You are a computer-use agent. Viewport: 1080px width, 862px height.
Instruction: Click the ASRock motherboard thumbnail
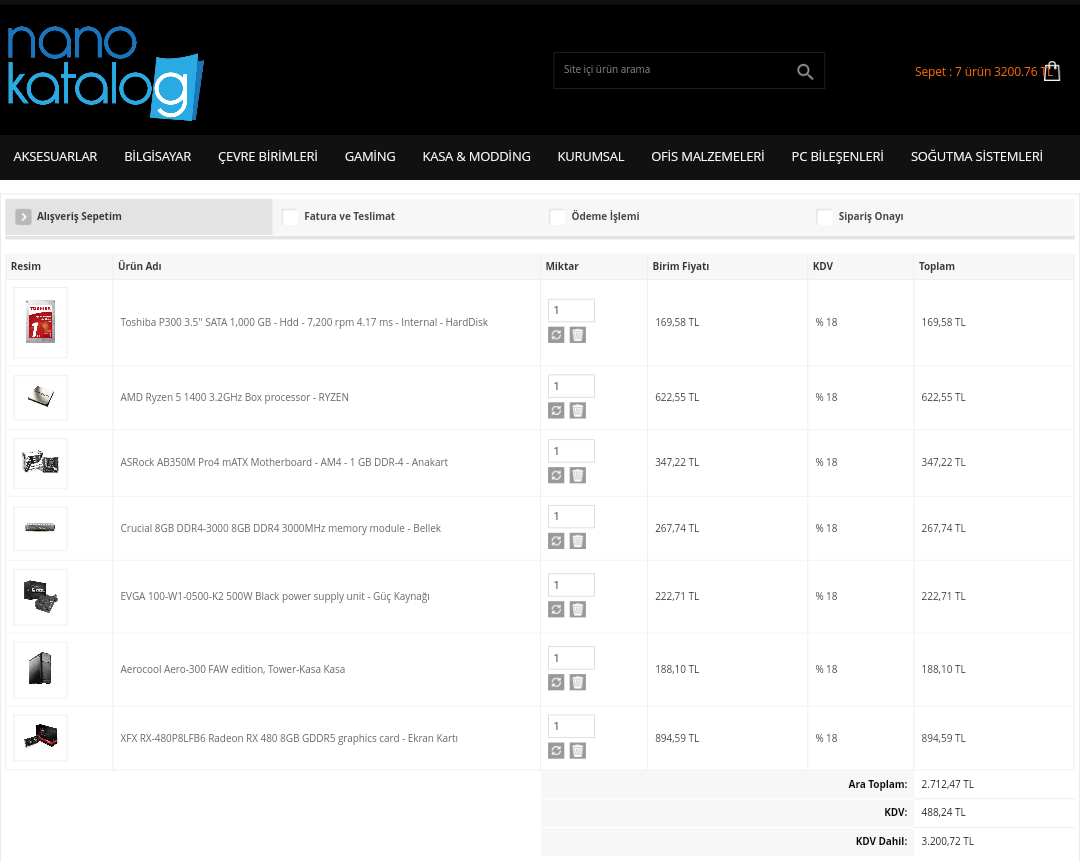[41, 462]
